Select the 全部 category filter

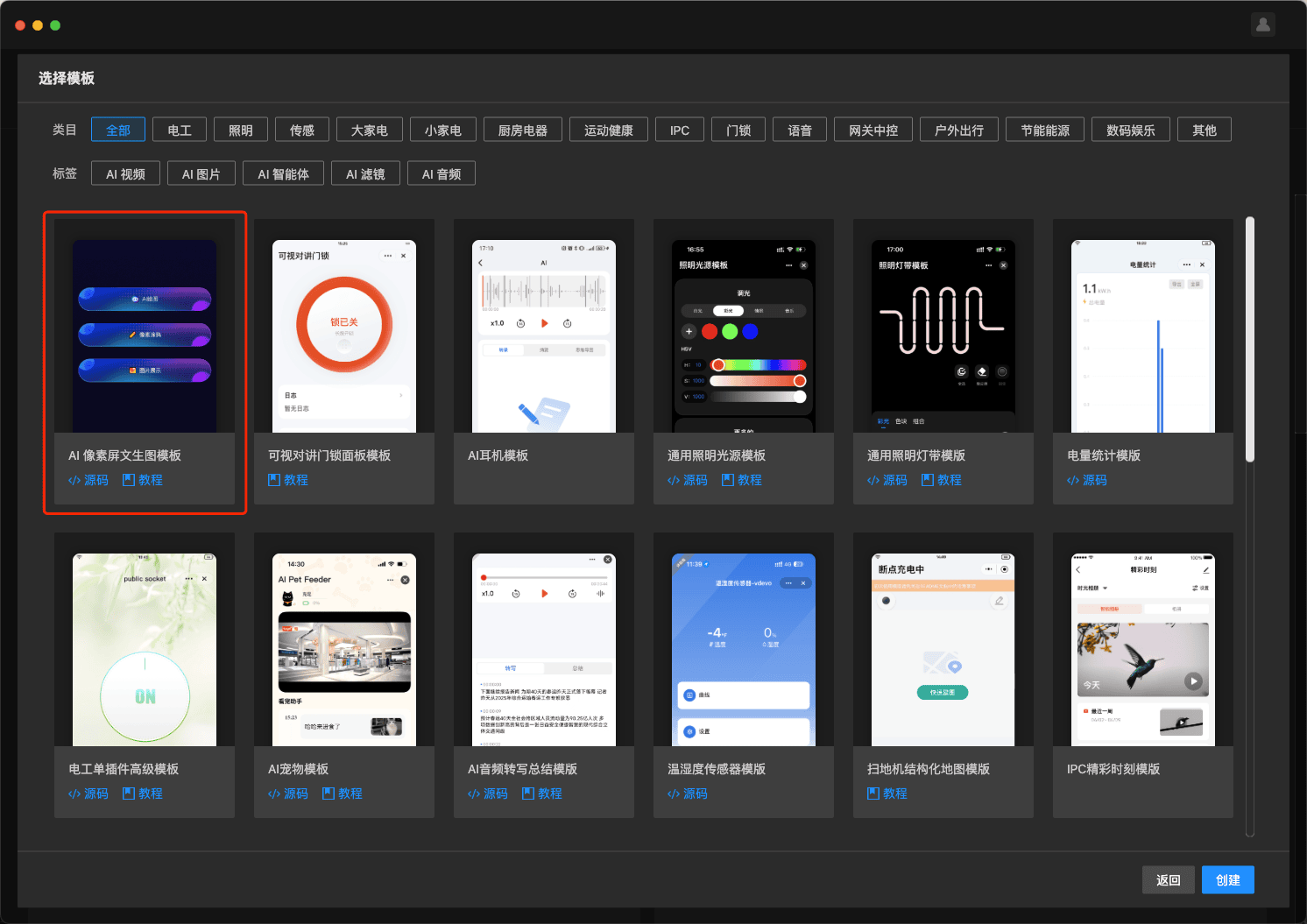point(117,130)
